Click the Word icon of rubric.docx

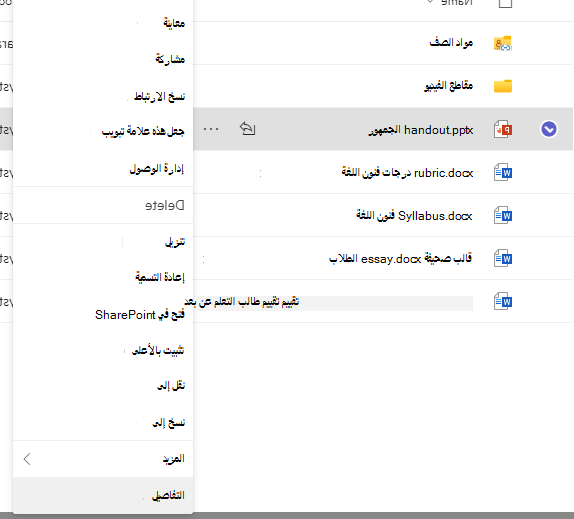click(x=503, y=172)
